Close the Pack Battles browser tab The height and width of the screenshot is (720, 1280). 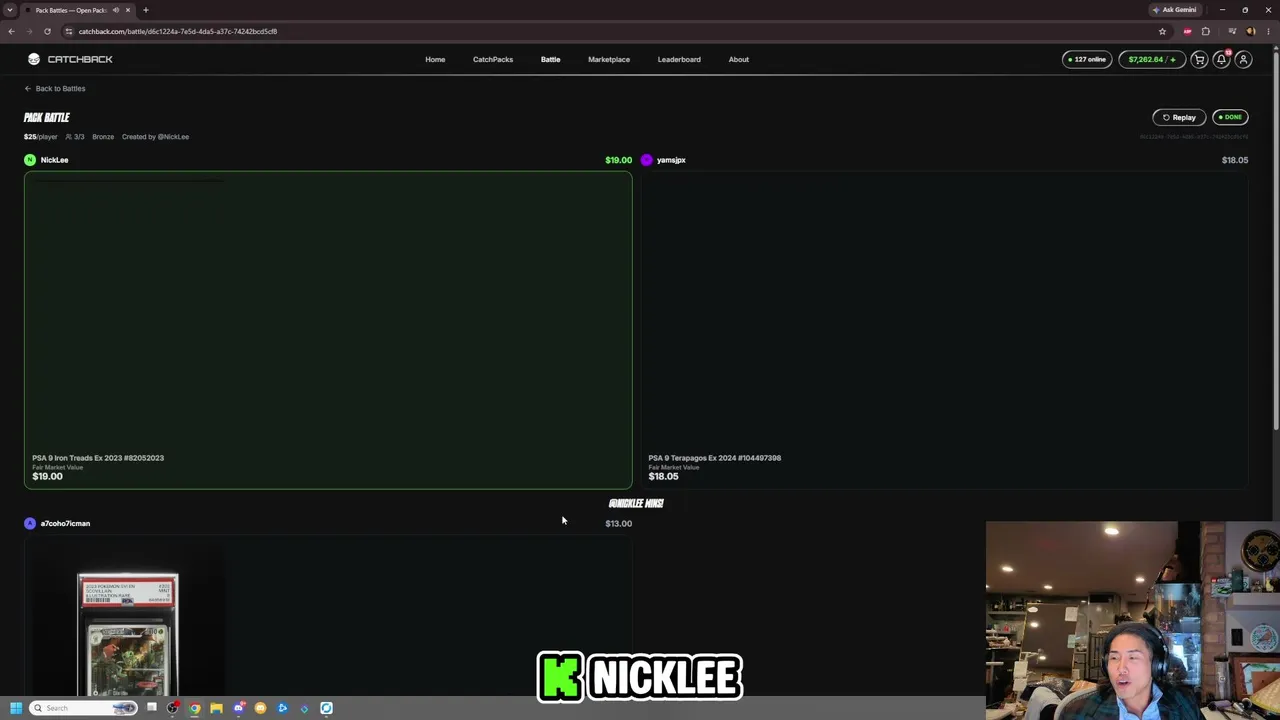pos(128,10)
